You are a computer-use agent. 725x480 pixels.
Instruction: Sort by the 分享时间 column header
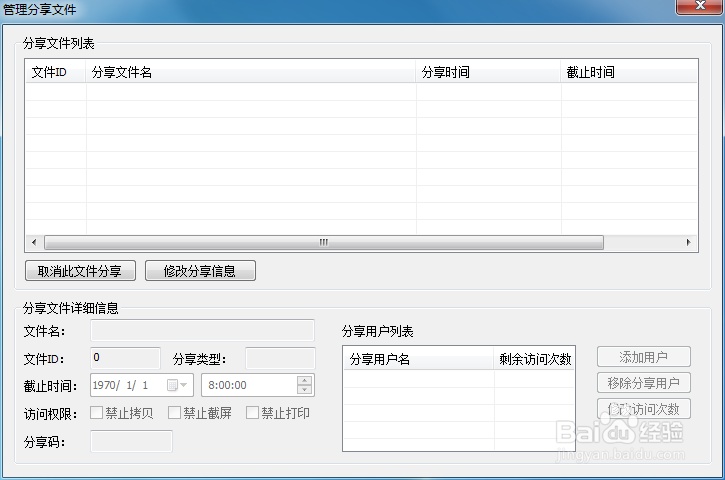pyautogui.click(x=488, y=72)
